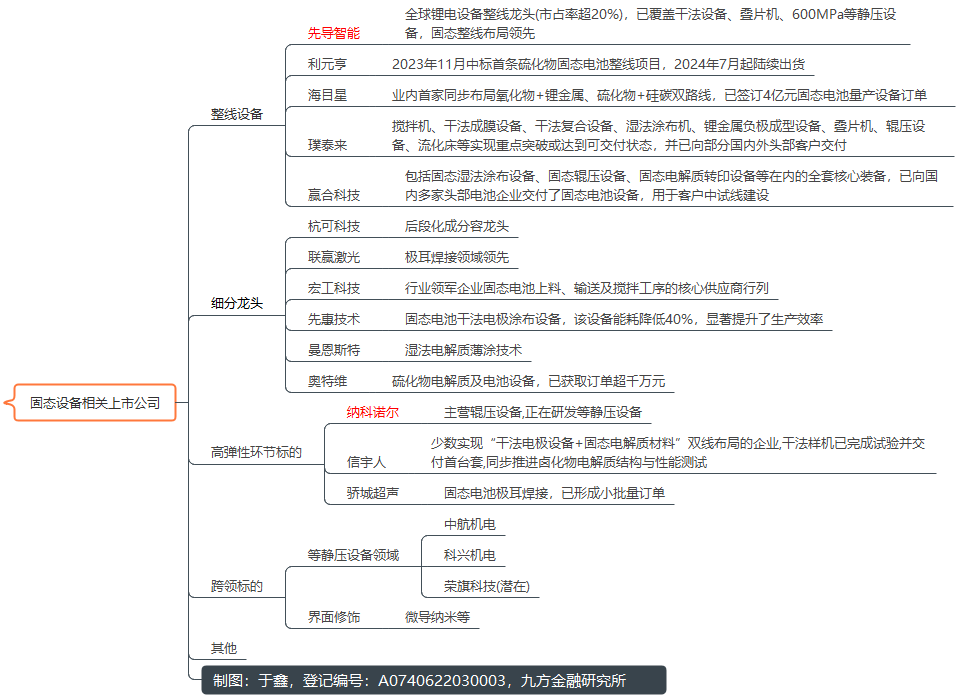
Task: Select the 等静压设备领域 sub-branch
Action: point(353,555)
